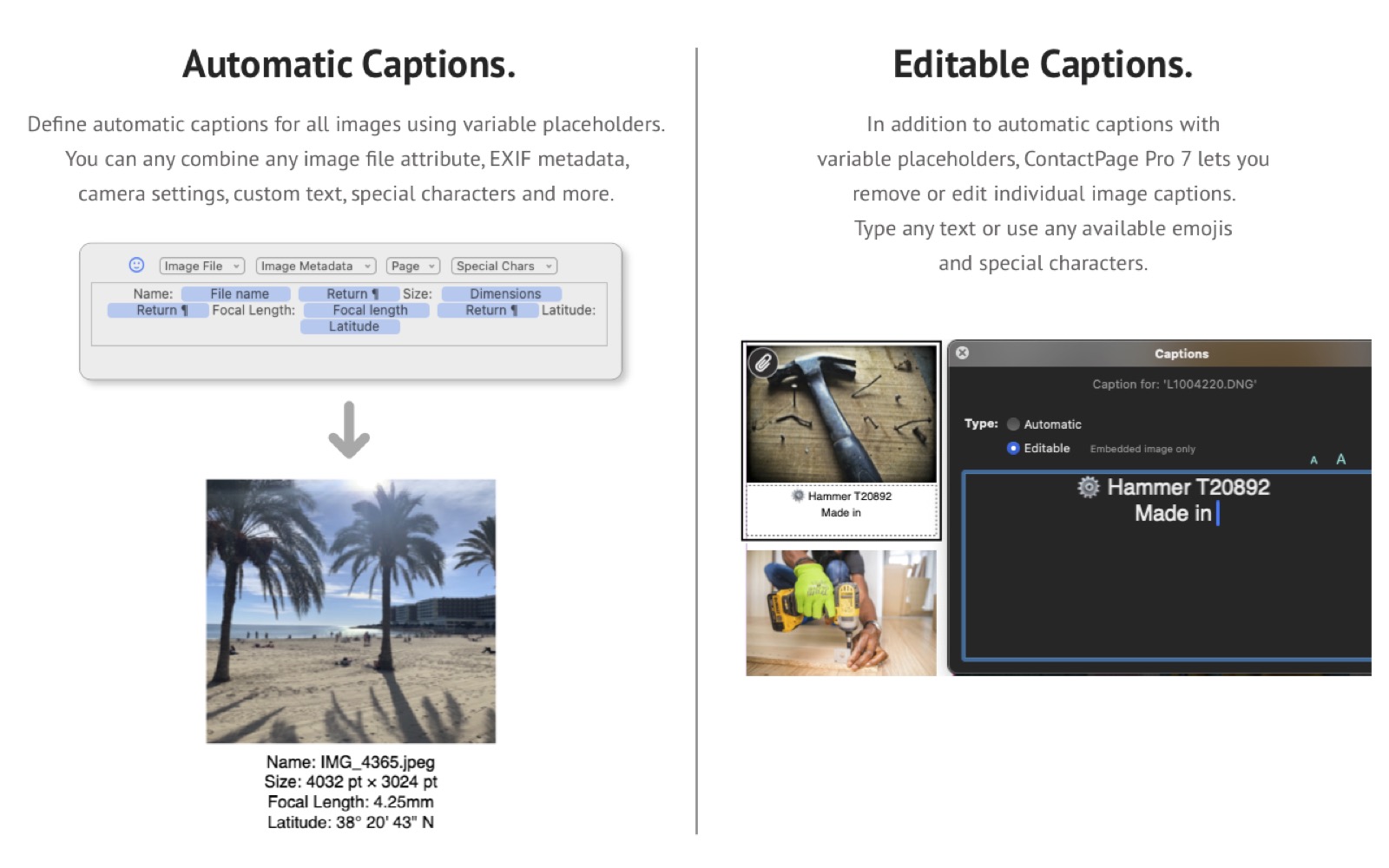Screen dimensions: 1389x868
Task: Click "Made in" caption under hammer thumbnail
Action: pyautogui.click(x=841, y=513)
